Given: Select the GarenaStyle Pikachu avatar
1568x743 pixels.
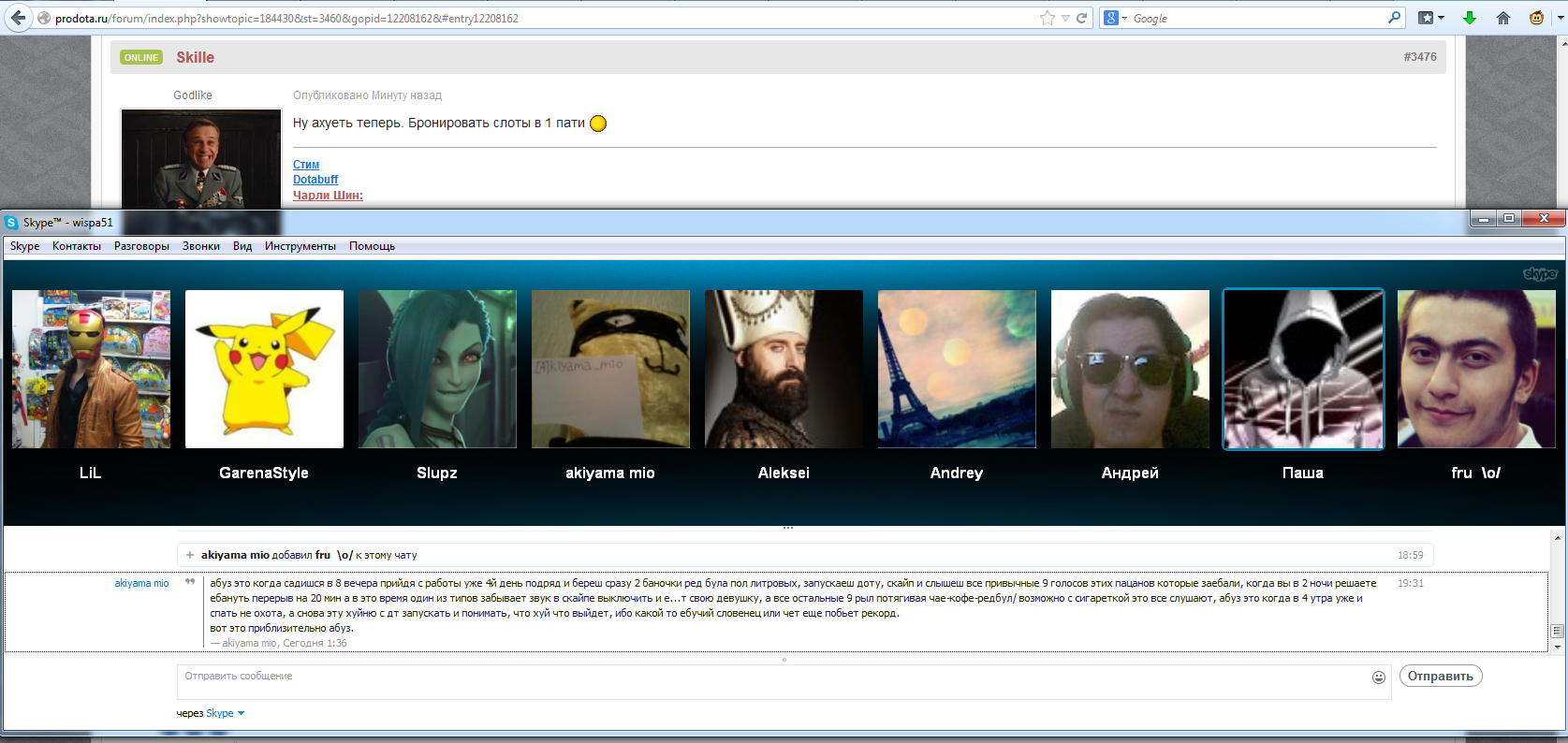Looking at the screenshot, I should (x=264, y=370).
